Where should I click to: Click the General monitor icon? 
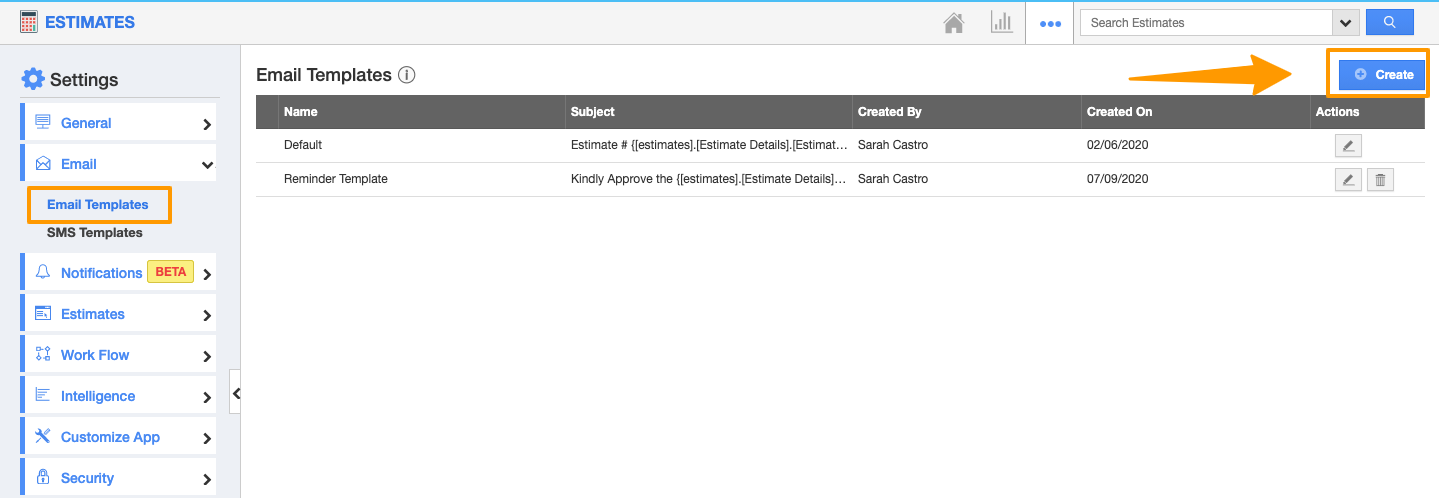tap(43, 122)
